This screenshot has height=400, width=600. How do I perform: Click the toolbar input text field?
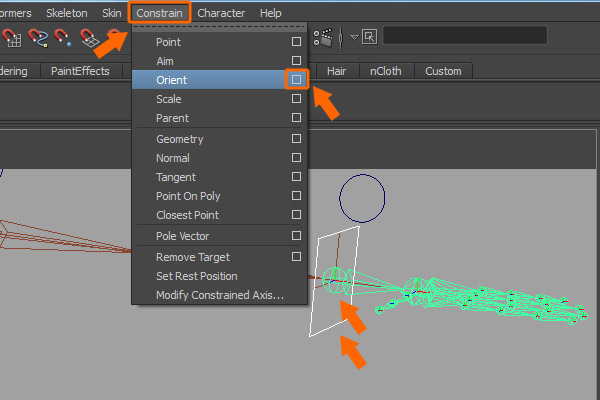click(465, 35)
